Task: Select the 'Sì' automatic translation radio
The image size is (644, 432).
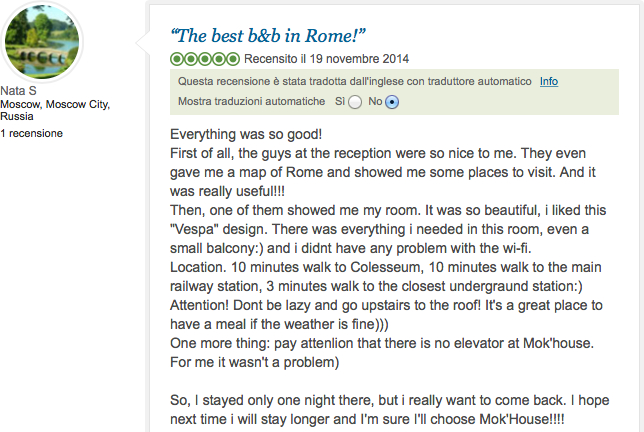Action: (357, 102)
